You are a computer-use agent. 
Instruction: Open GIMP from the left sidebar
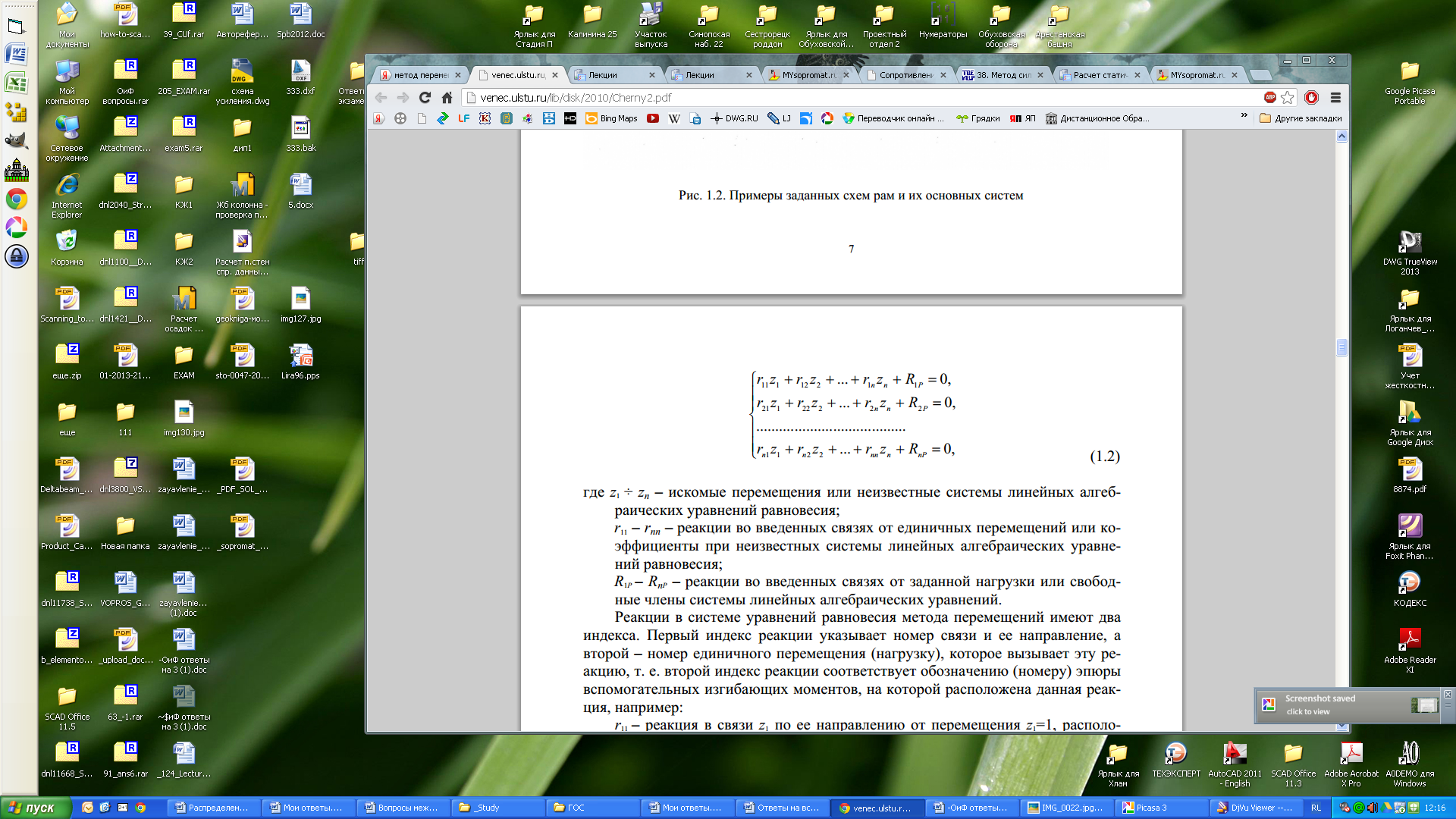tap(16, 141)
